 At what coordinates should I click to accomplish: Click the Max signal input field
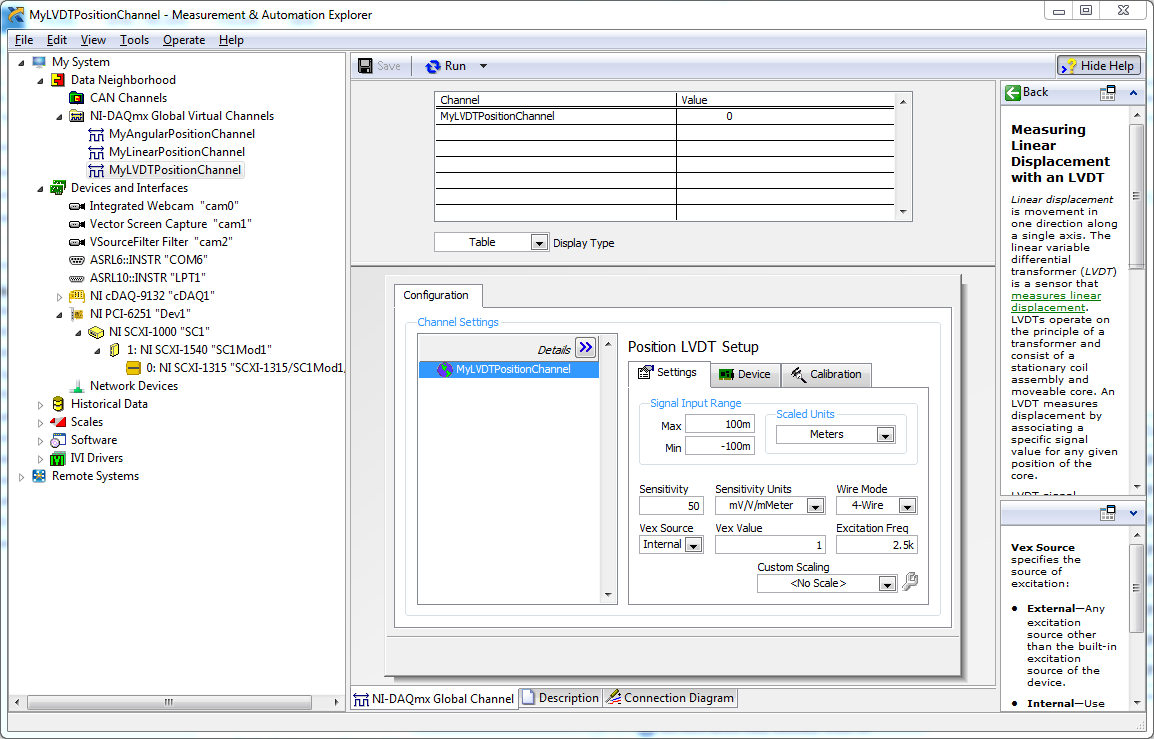coord(719,425)
